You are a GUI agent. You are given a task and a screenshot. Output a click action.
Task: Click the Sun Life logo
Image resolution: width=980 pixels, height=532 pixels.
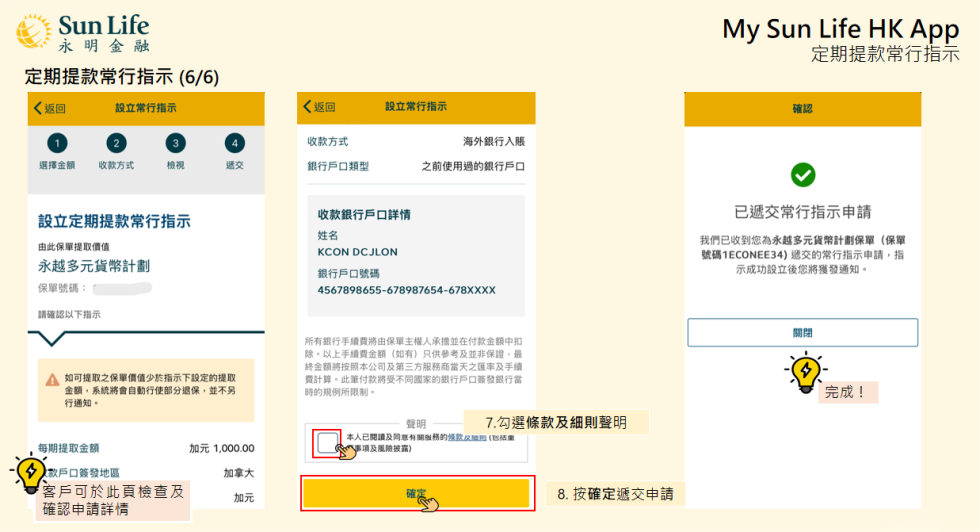82,32
